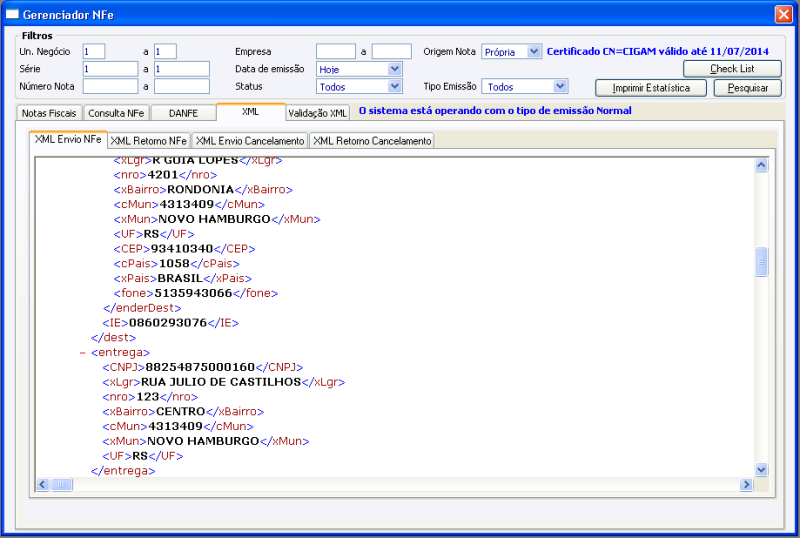Select the XML tab

(x=251, y=112)
